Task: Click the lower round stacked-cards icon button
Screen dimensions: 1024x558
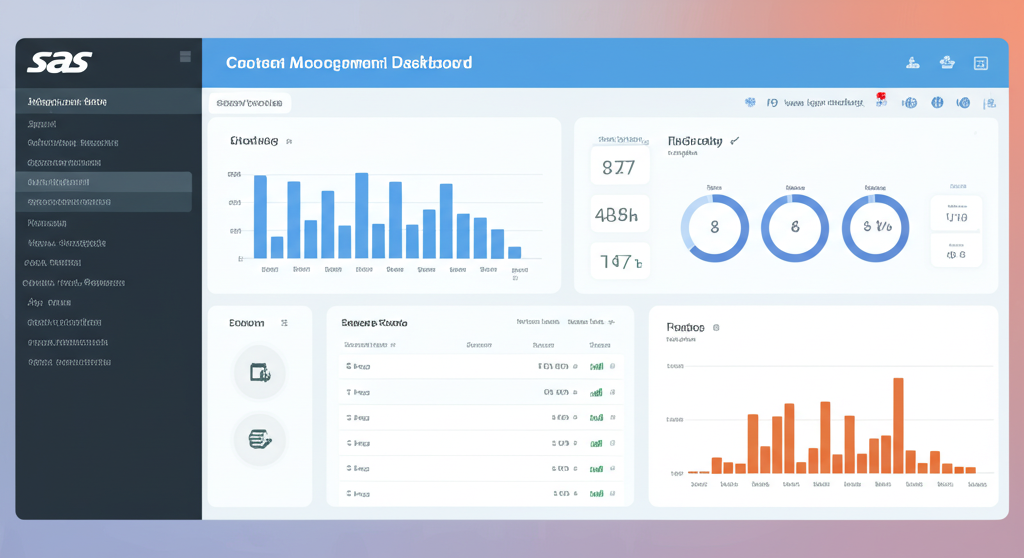Action: [259, 438]
